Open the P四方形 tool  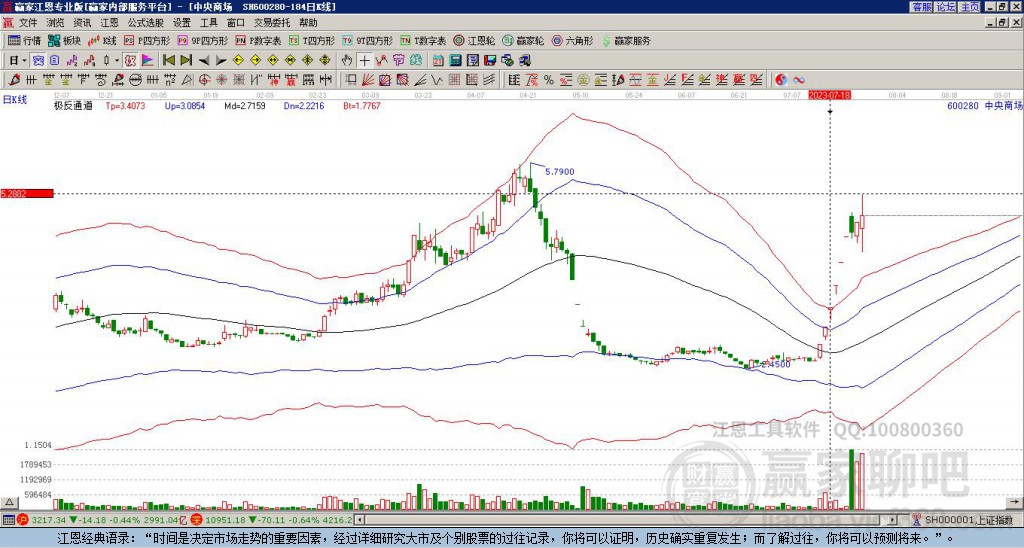(147, 40)
